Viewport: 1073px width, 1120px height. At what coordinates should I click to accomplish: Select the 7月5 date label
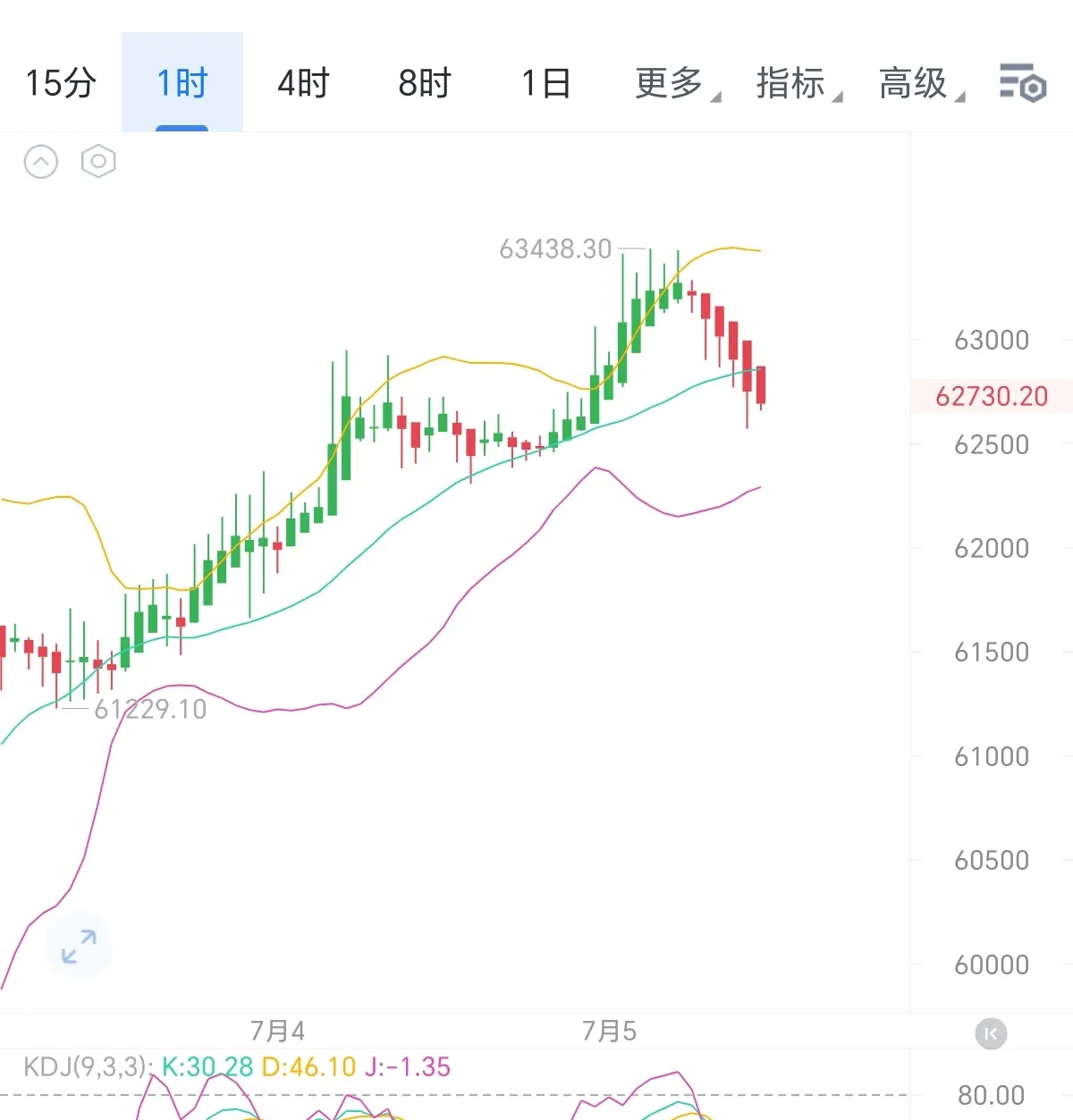(609, 1032)
